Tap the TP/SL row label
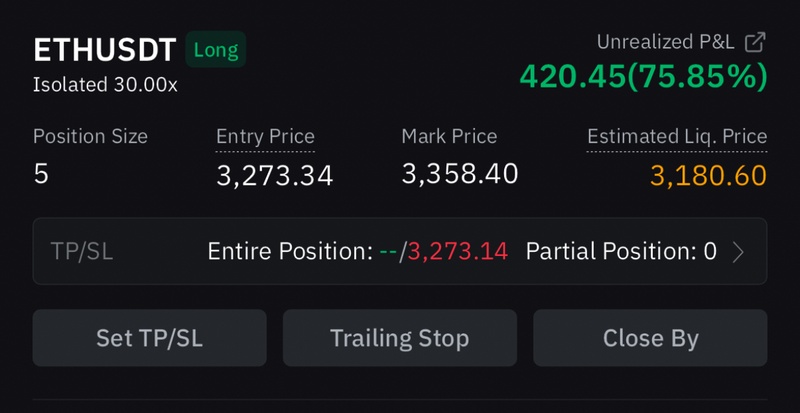800x413 pixels. coord(82,252)
